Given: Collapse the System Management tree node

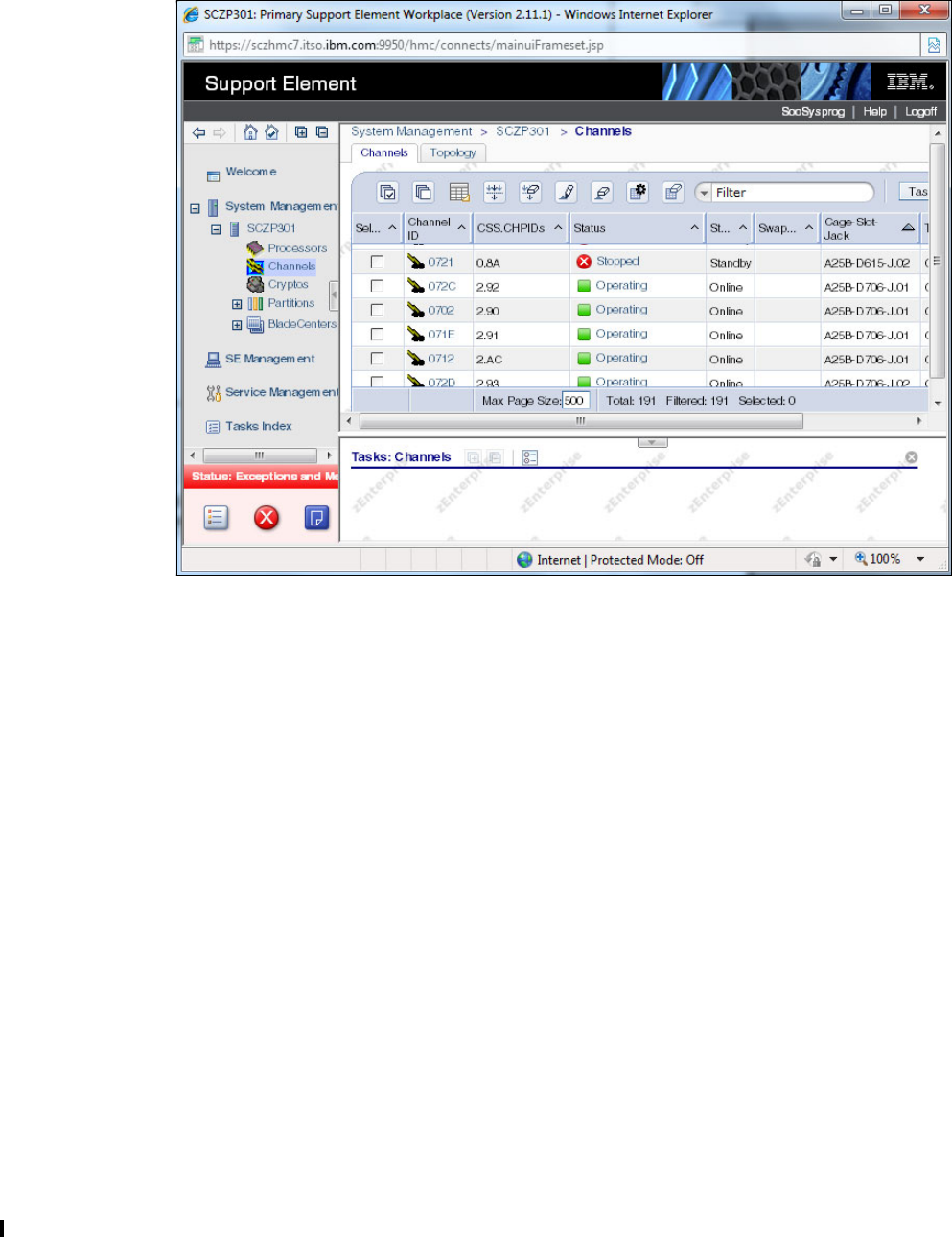Looking at the screenshot, I should click(x=195, y=207).
